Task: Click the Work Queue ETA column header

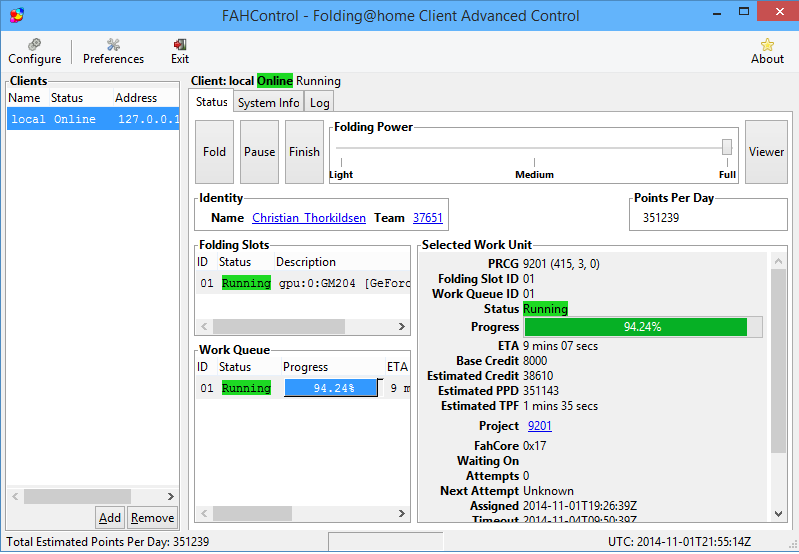Action: pos(397,367)
